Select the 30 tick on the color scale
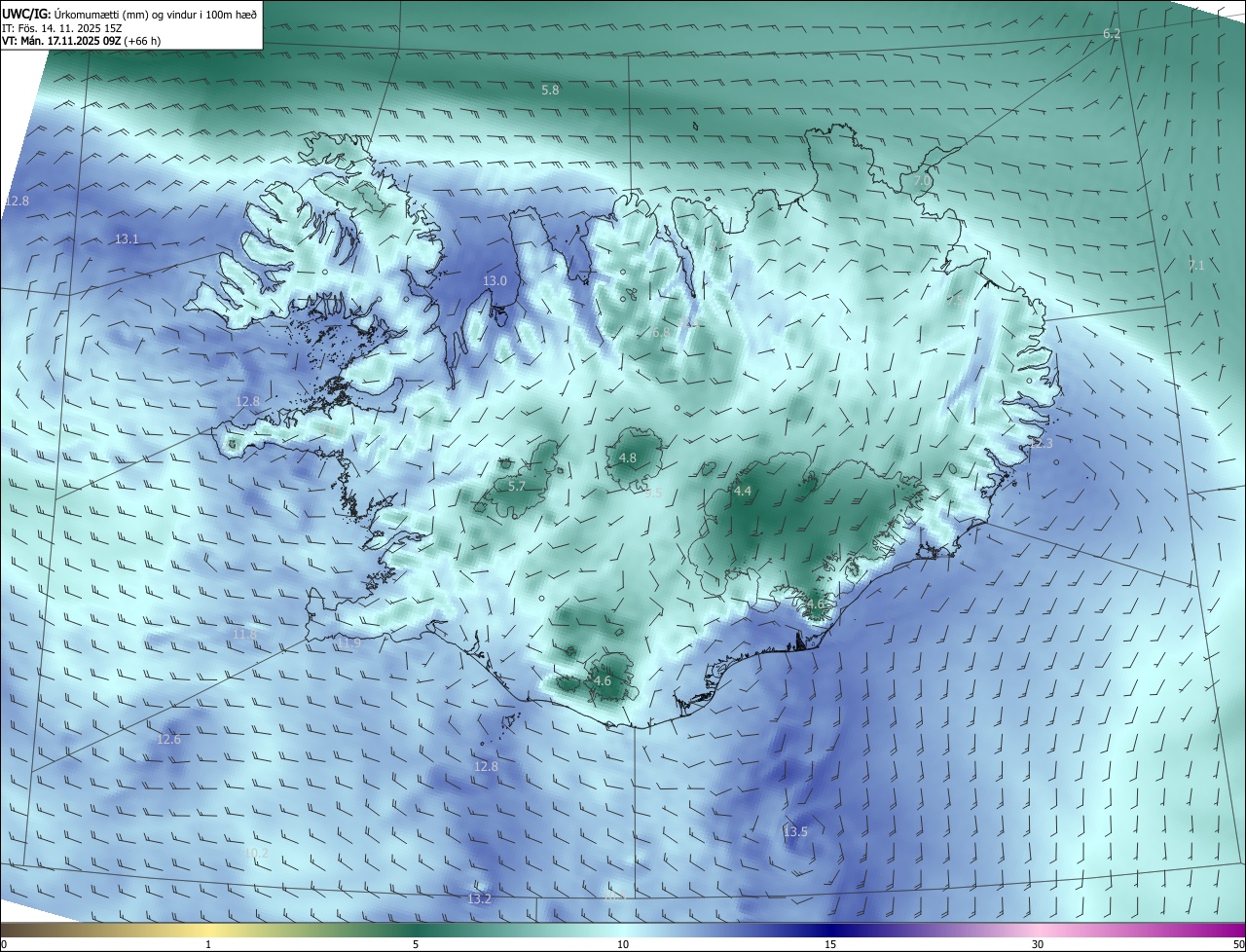1246x952 pixels. tap(1038, 945)
